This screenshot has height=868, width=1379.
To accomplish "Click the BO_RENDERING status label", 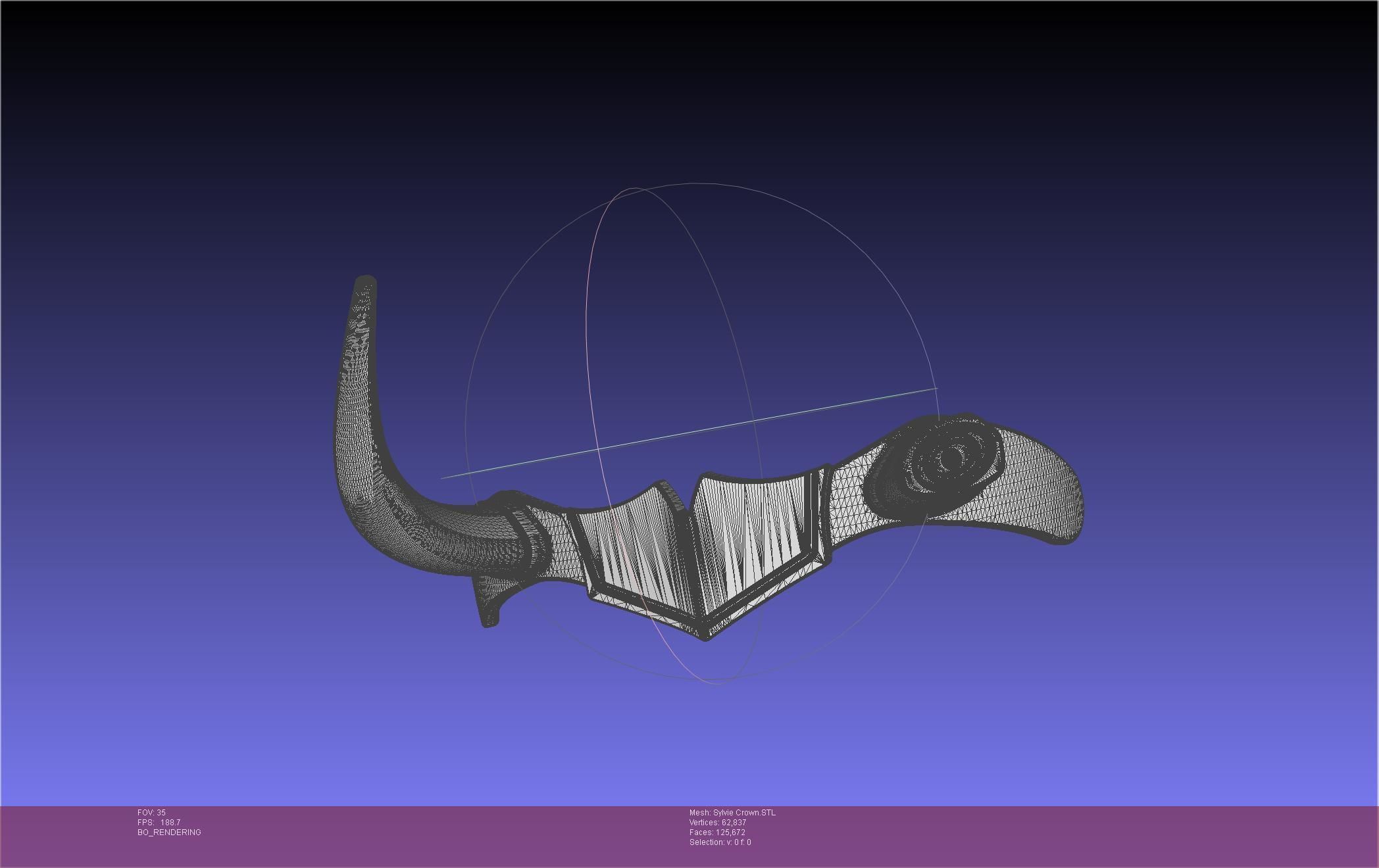I will 169,832.
